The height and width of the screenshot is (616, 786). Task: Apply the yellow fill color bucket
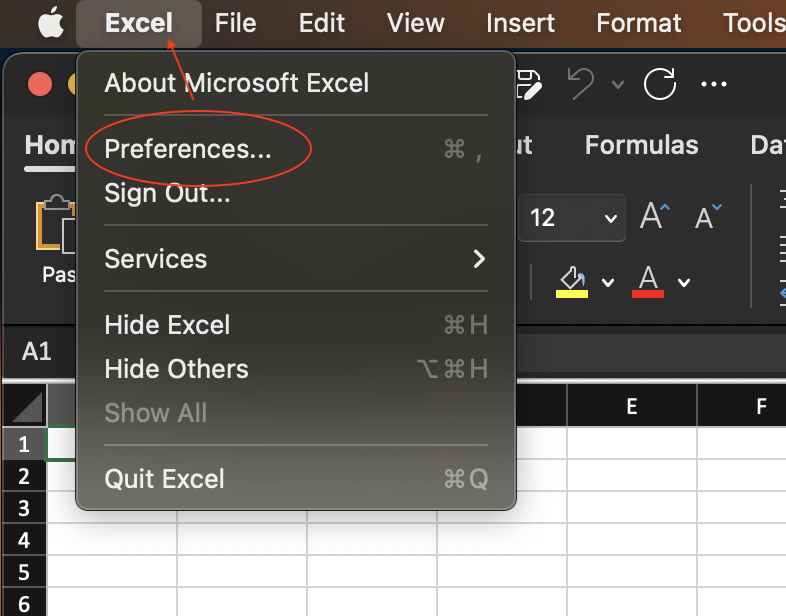(571, 281)
